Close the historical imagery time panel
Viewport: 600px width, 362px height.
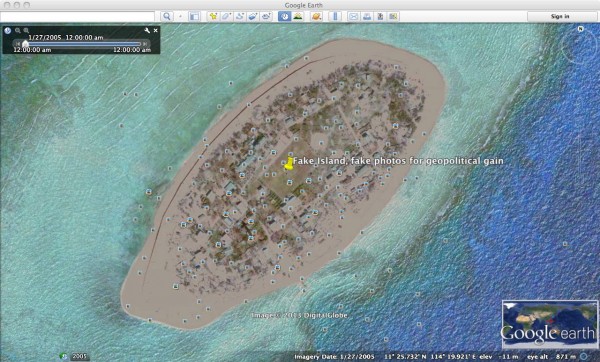pyautogui.click(x=156, y=30)
